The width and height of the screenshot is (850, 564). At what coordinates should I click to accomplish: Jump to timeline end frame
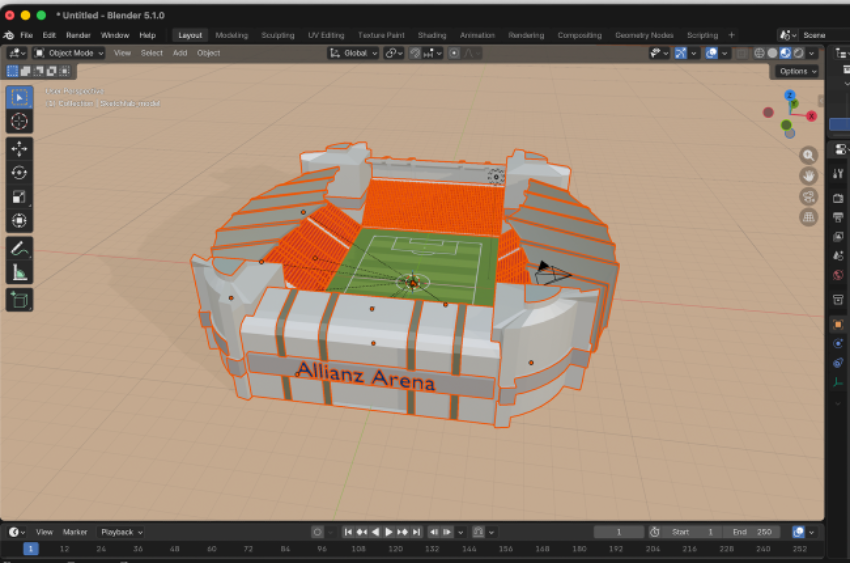tap(416, 532)
